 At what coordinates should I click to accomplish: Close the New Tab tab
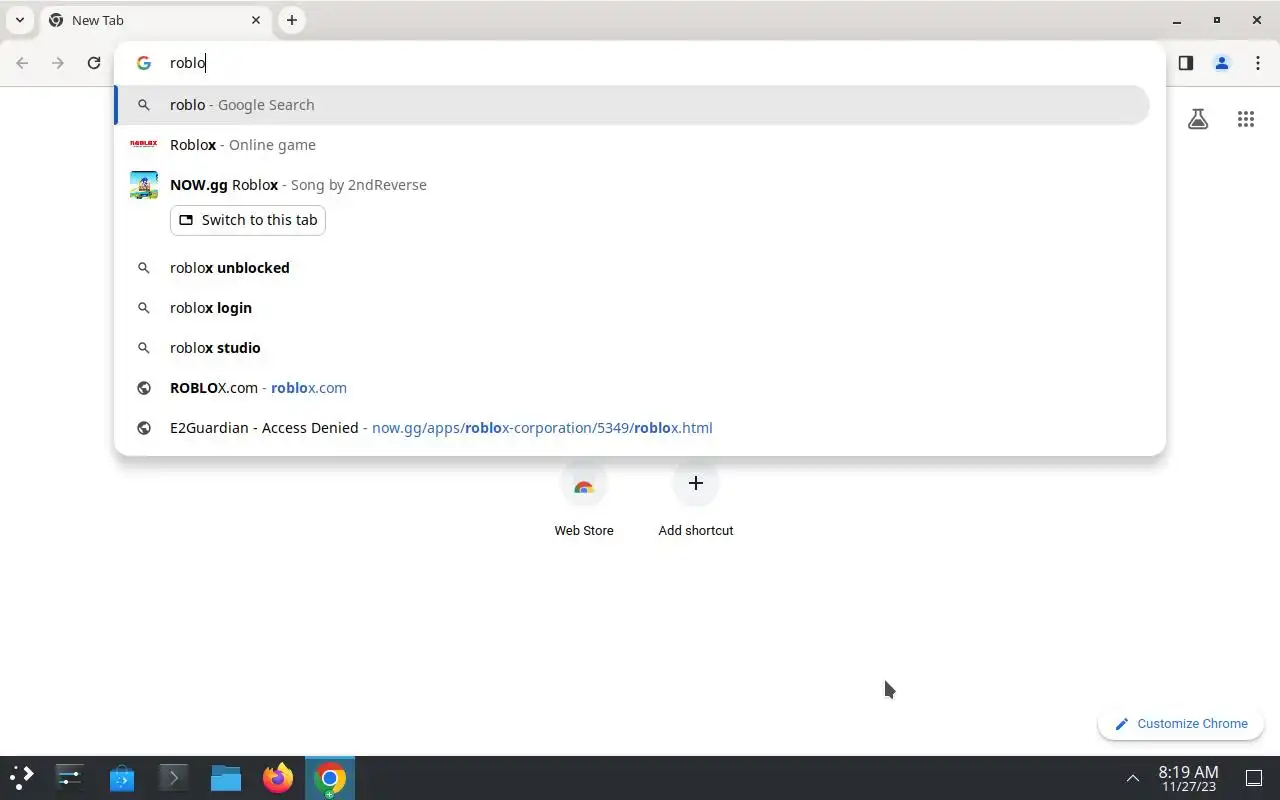click(x=256, y=20)
